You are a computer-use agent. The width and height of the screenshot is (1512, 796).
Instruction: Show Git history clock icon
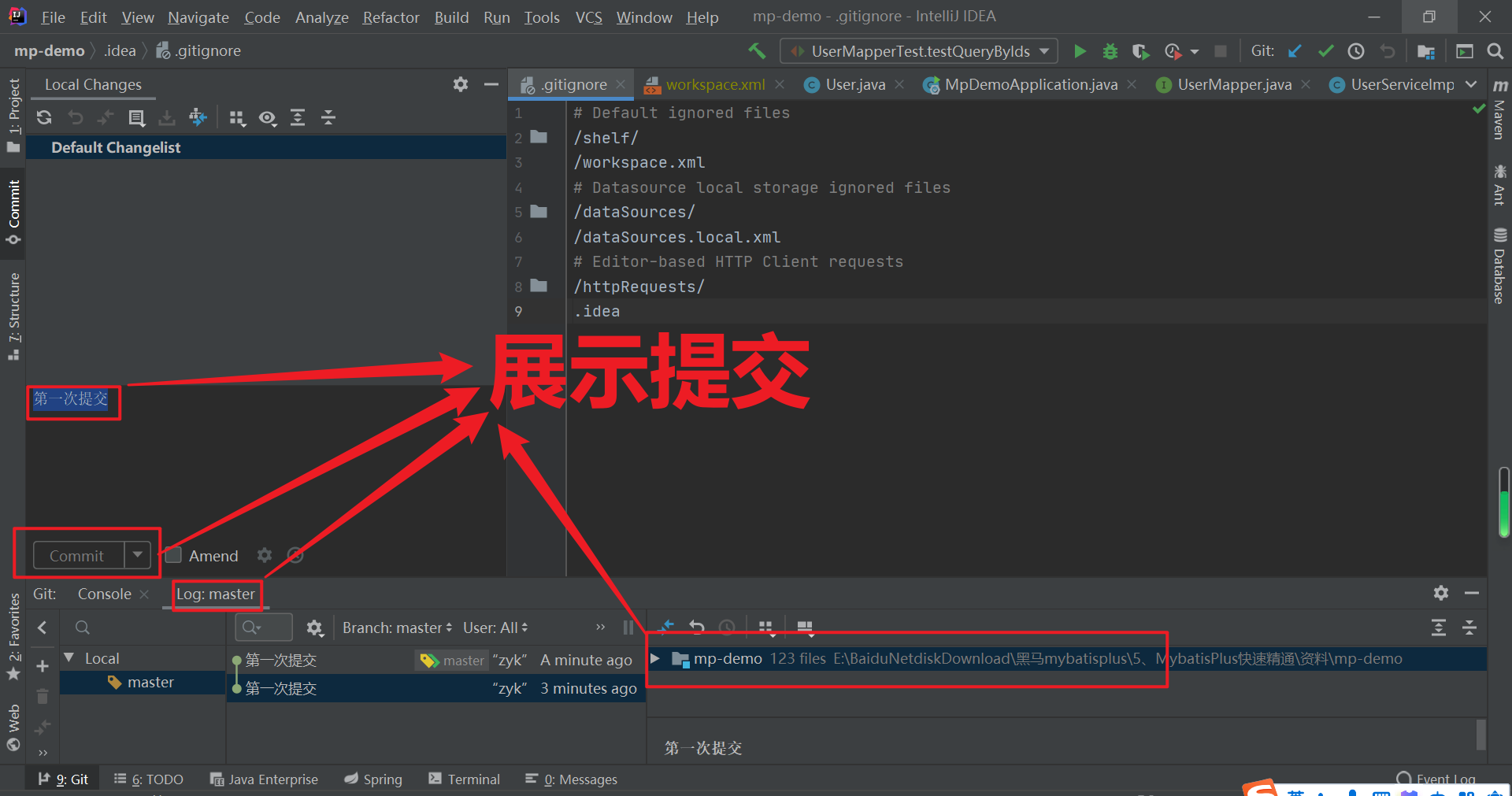coord(1356,51)
